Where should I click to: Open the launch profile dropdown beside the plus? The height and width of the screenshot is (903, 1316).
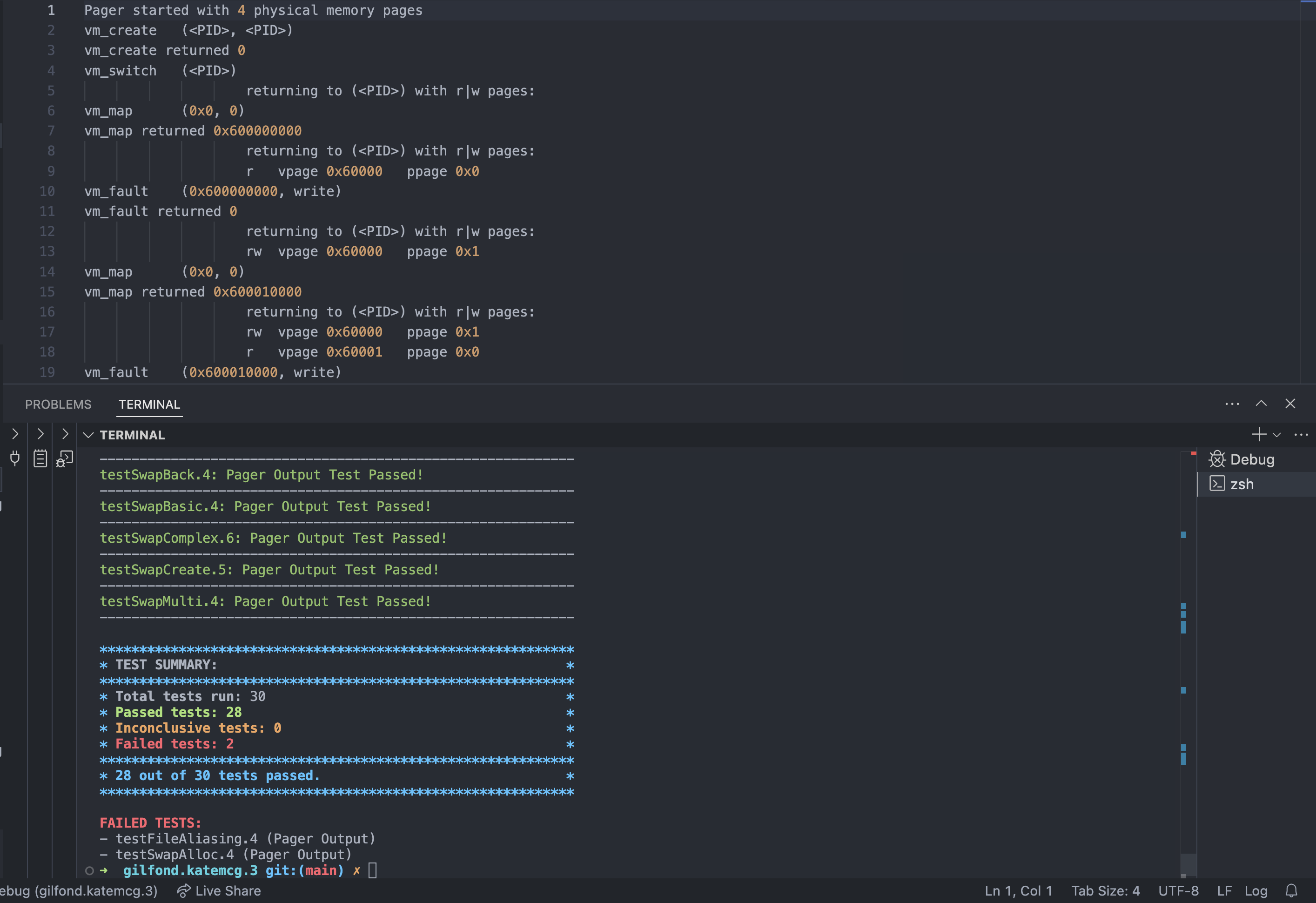pos(1276,435)
